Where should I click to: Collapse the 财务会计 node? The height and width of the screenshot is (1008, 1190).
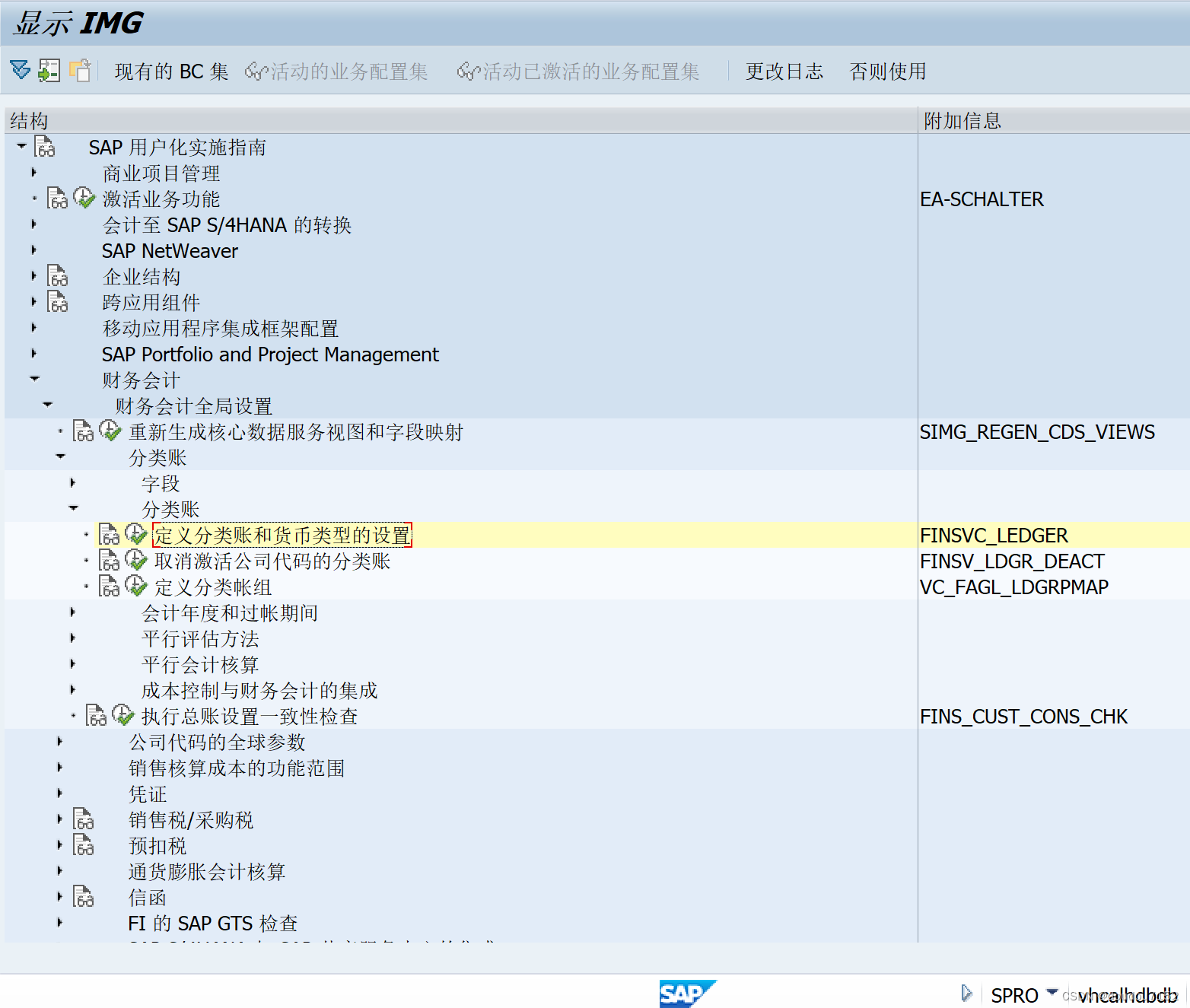tap(34, 379)
